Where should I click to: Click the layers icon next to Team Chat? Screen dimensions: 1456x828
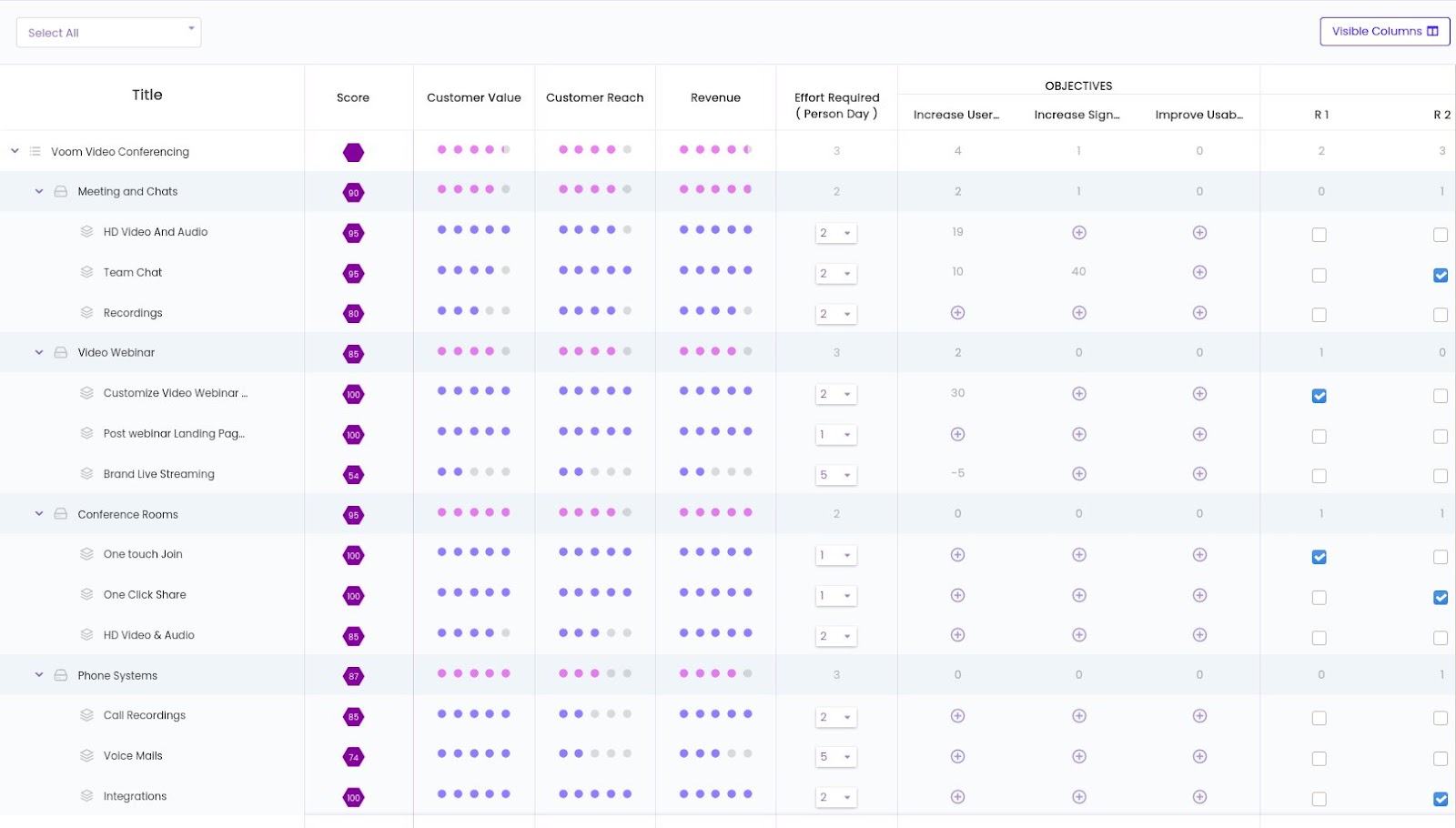click(x=86, y=272)
